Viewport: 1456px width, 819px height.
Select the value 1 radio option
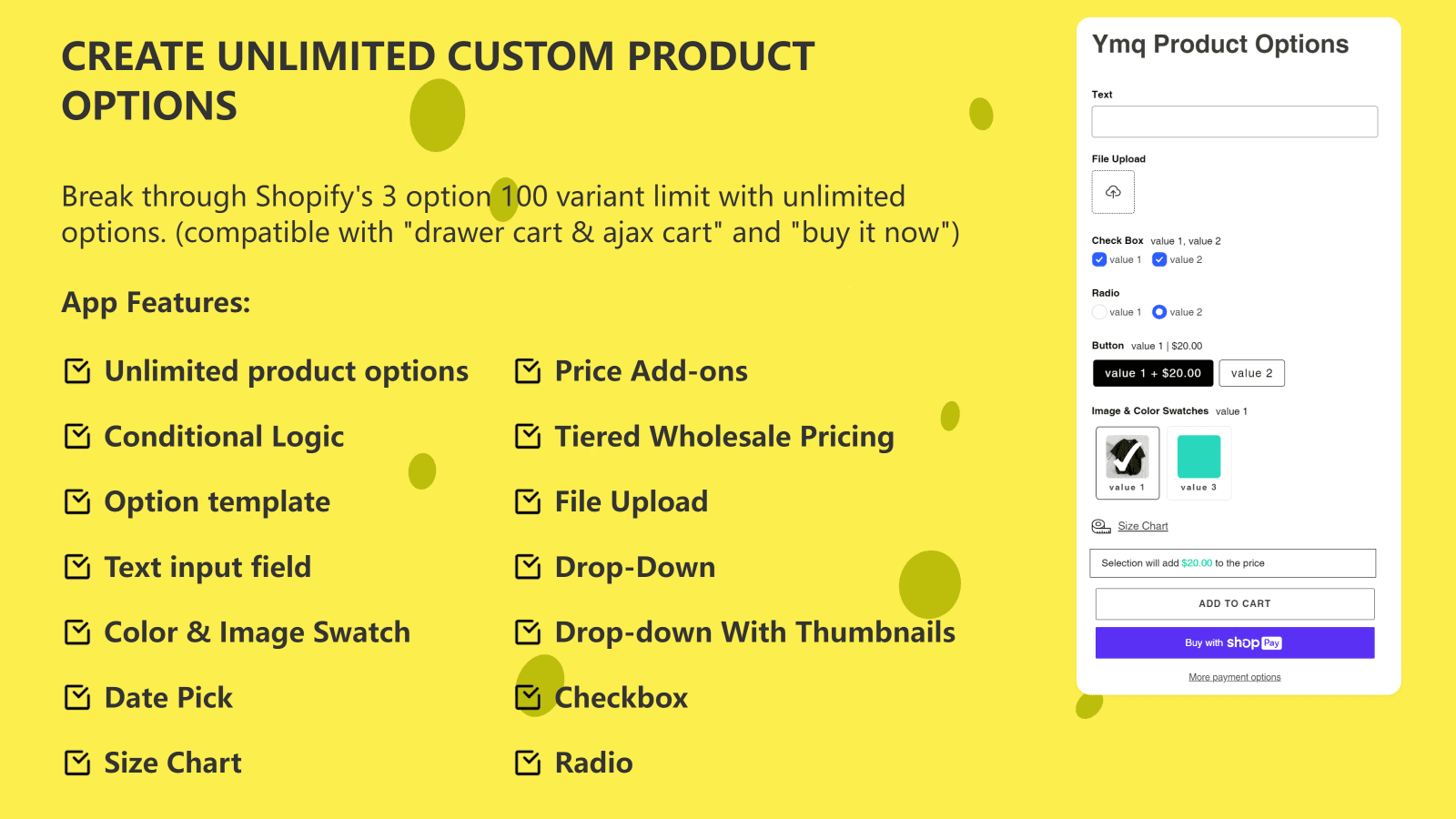1099,312
